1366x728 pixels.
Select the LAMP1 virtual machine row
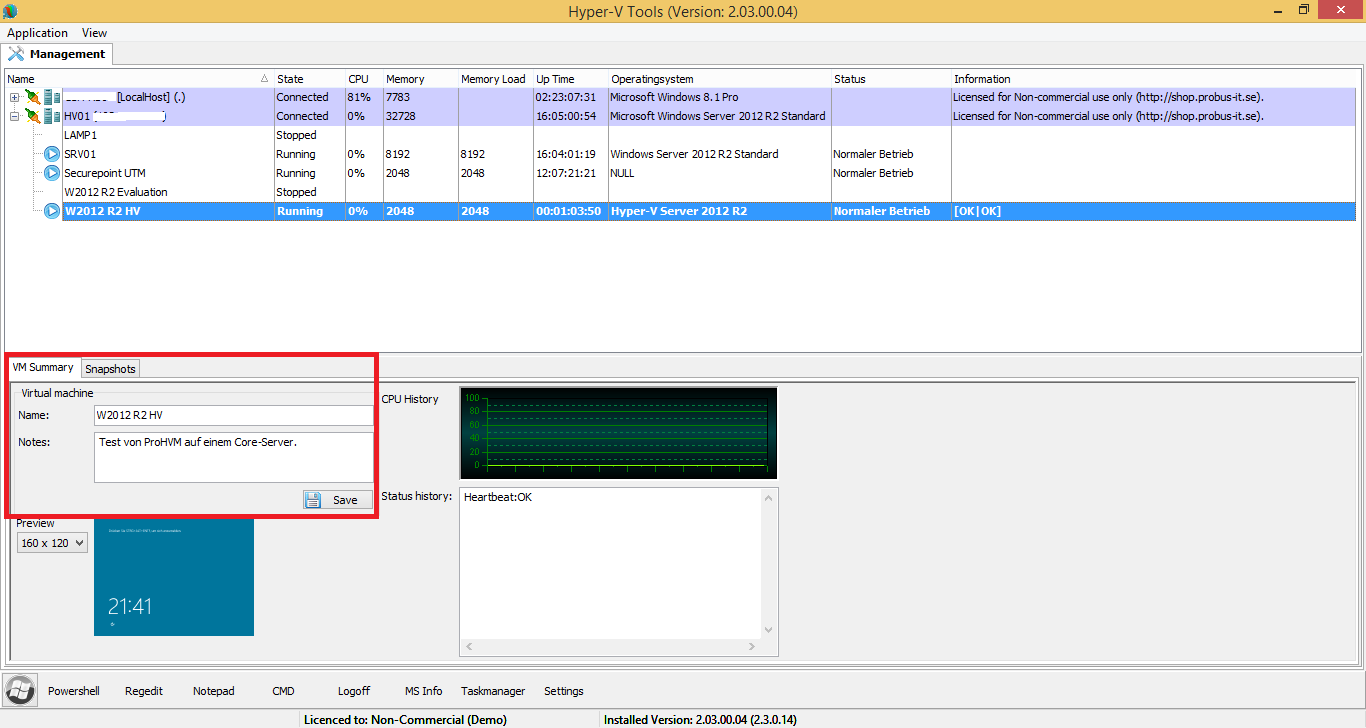pyautogui.click(x=80, y=135)
